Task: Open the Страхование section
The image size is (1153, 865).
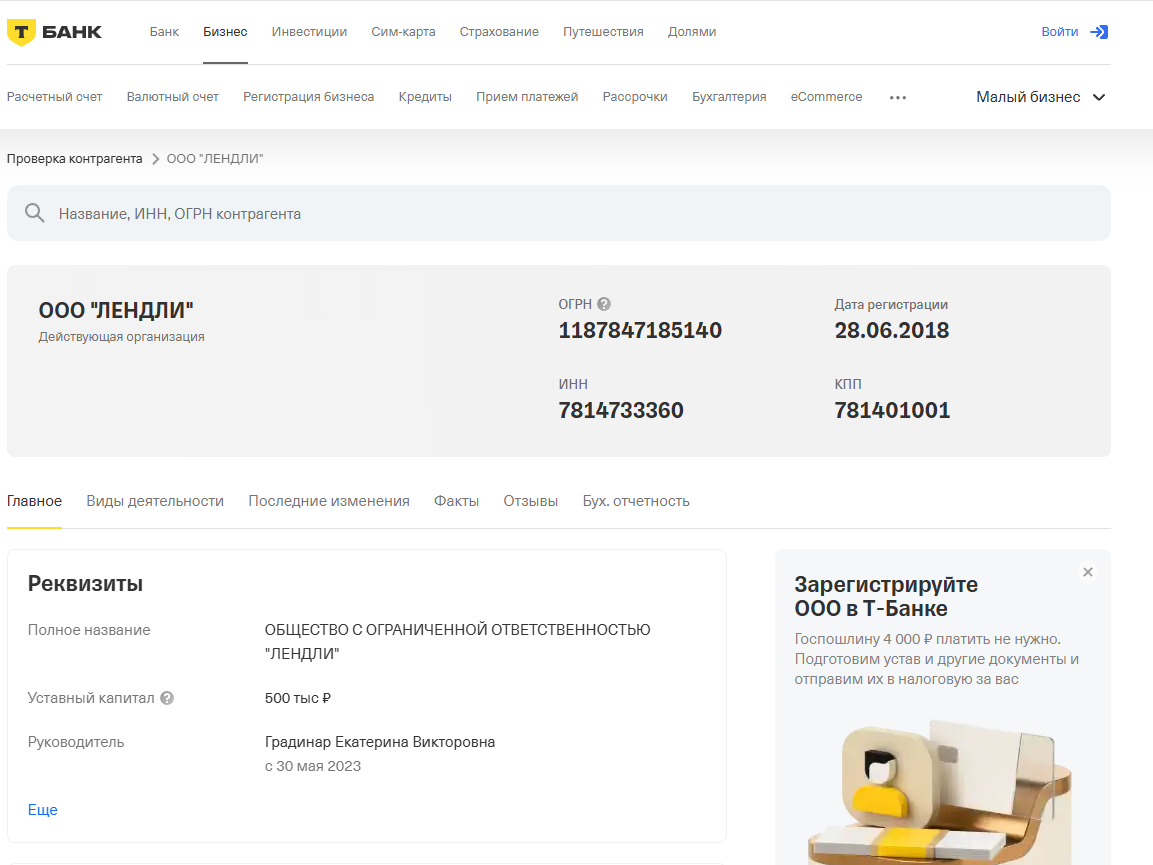Action: [x=499, y=32]
